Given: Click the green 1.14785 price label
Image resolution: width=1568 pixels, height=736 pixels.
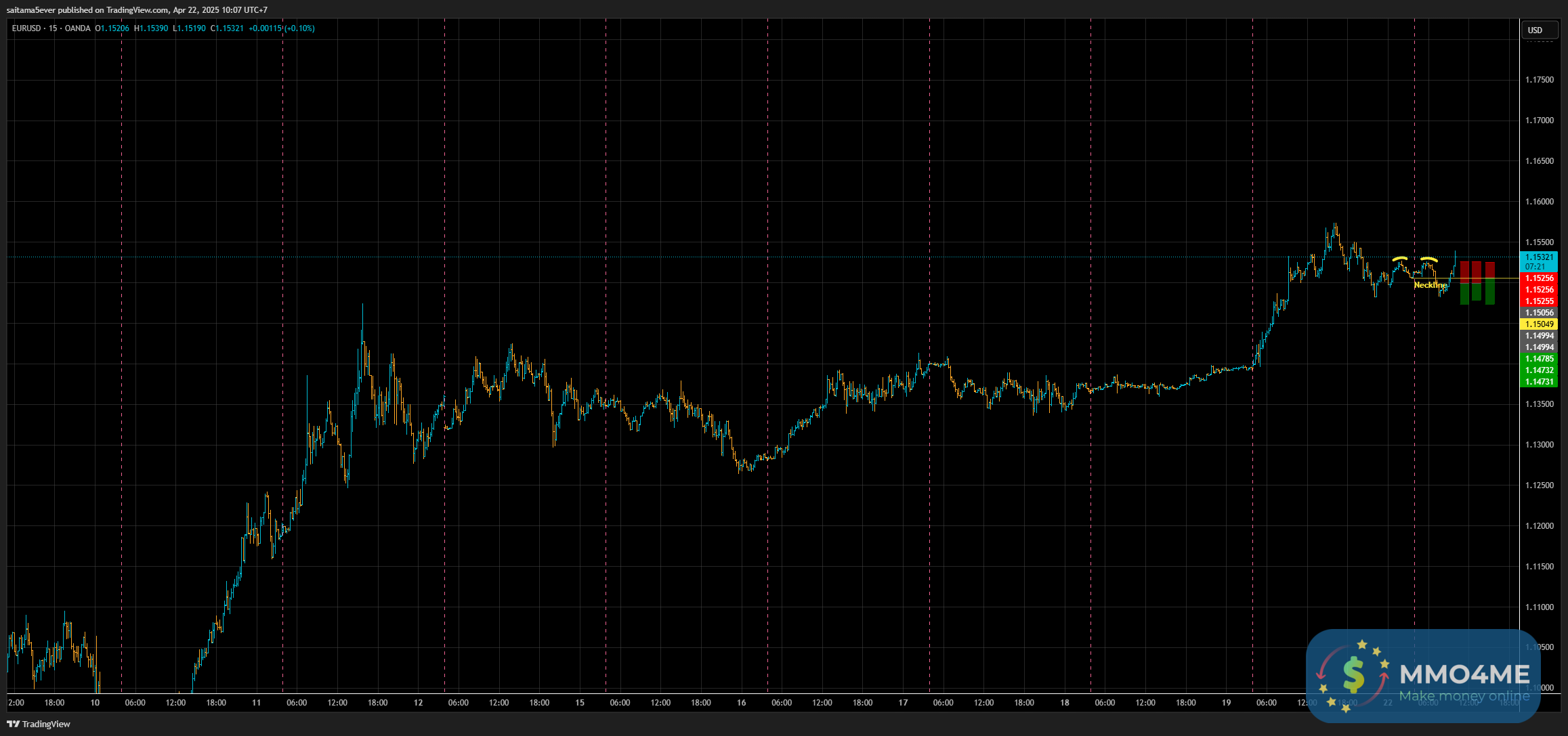Looking at the screenshot, I should click(1539, 359).
